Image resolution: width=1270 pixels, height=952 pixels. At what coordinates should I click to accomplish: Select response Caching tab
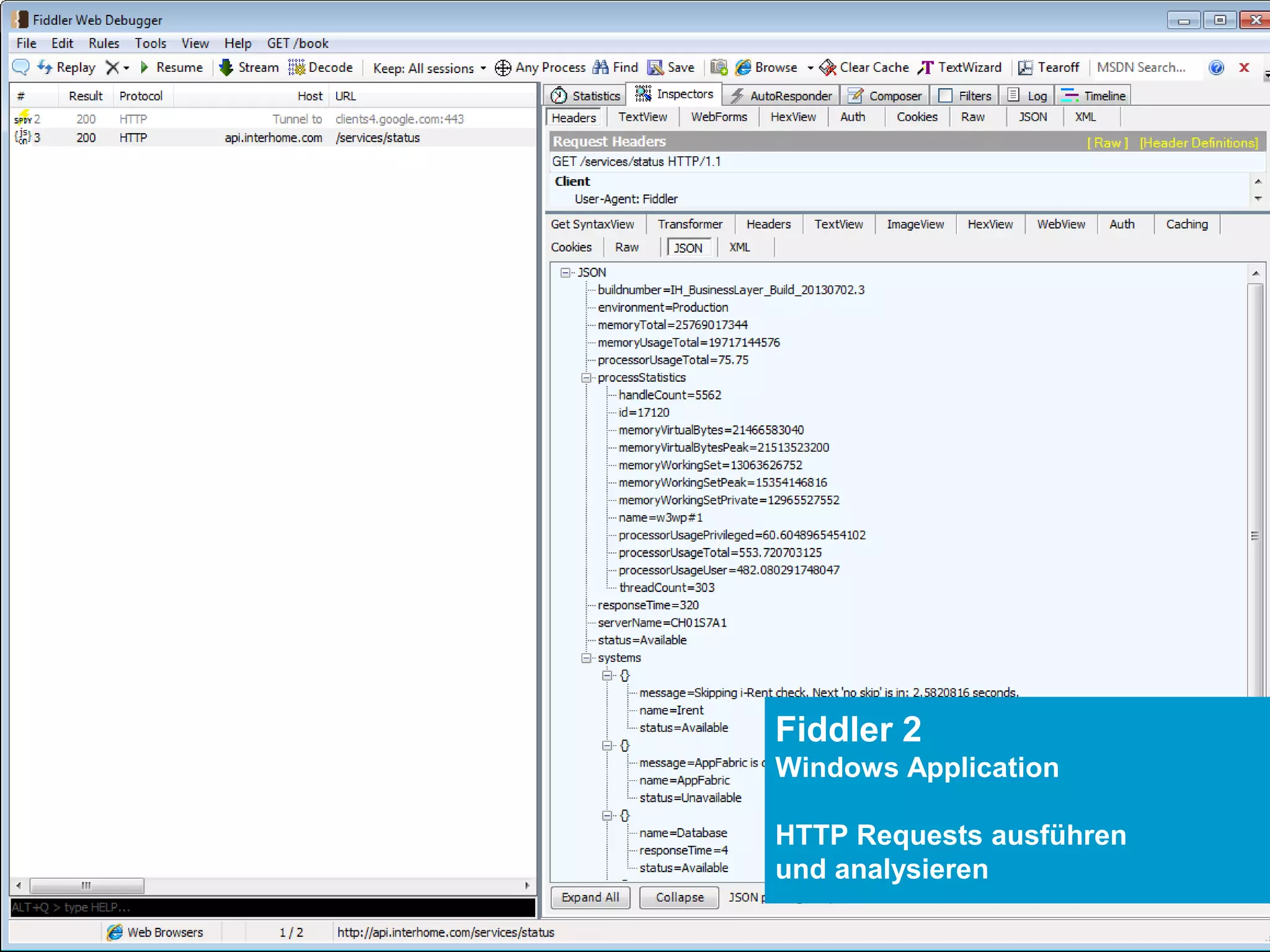pos(1187,224)
